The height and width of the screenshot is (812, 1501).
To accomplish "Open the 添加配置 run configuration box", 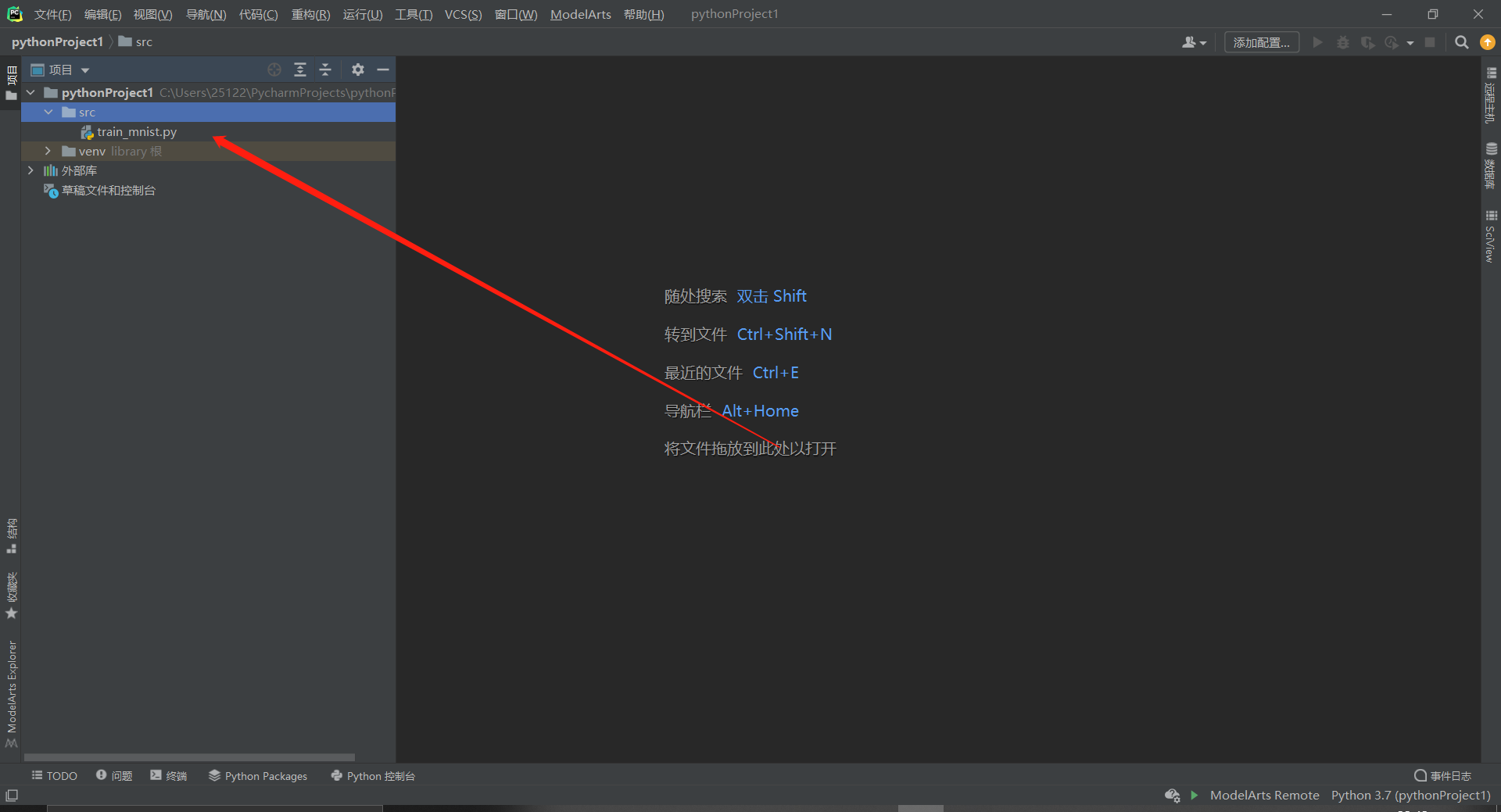I will coord(1262,42).
